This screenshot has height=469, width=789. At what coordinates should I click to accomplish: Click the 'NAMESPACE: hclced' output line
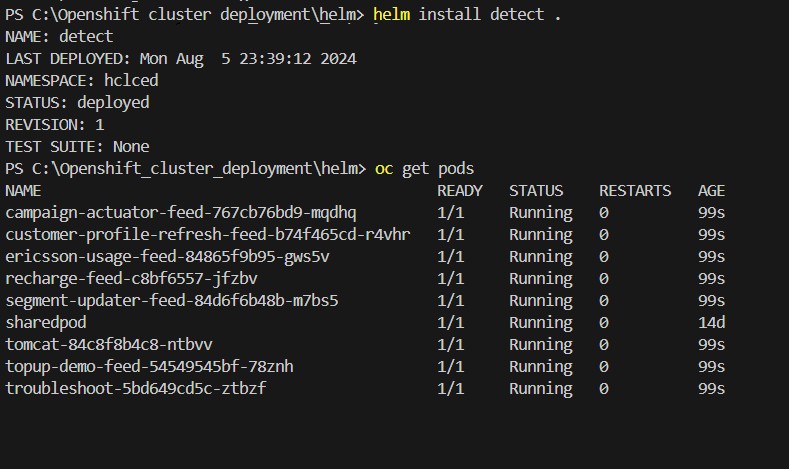82,80
